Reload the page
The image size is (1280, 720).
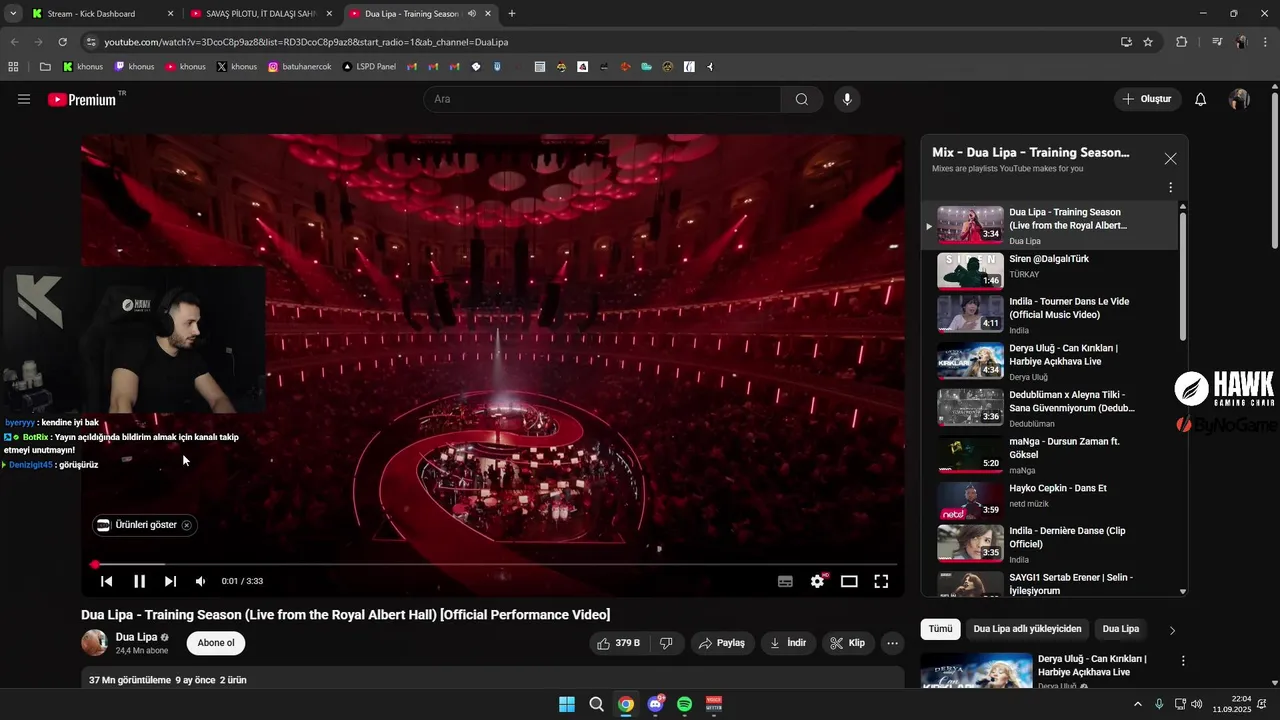pos(62,42)
